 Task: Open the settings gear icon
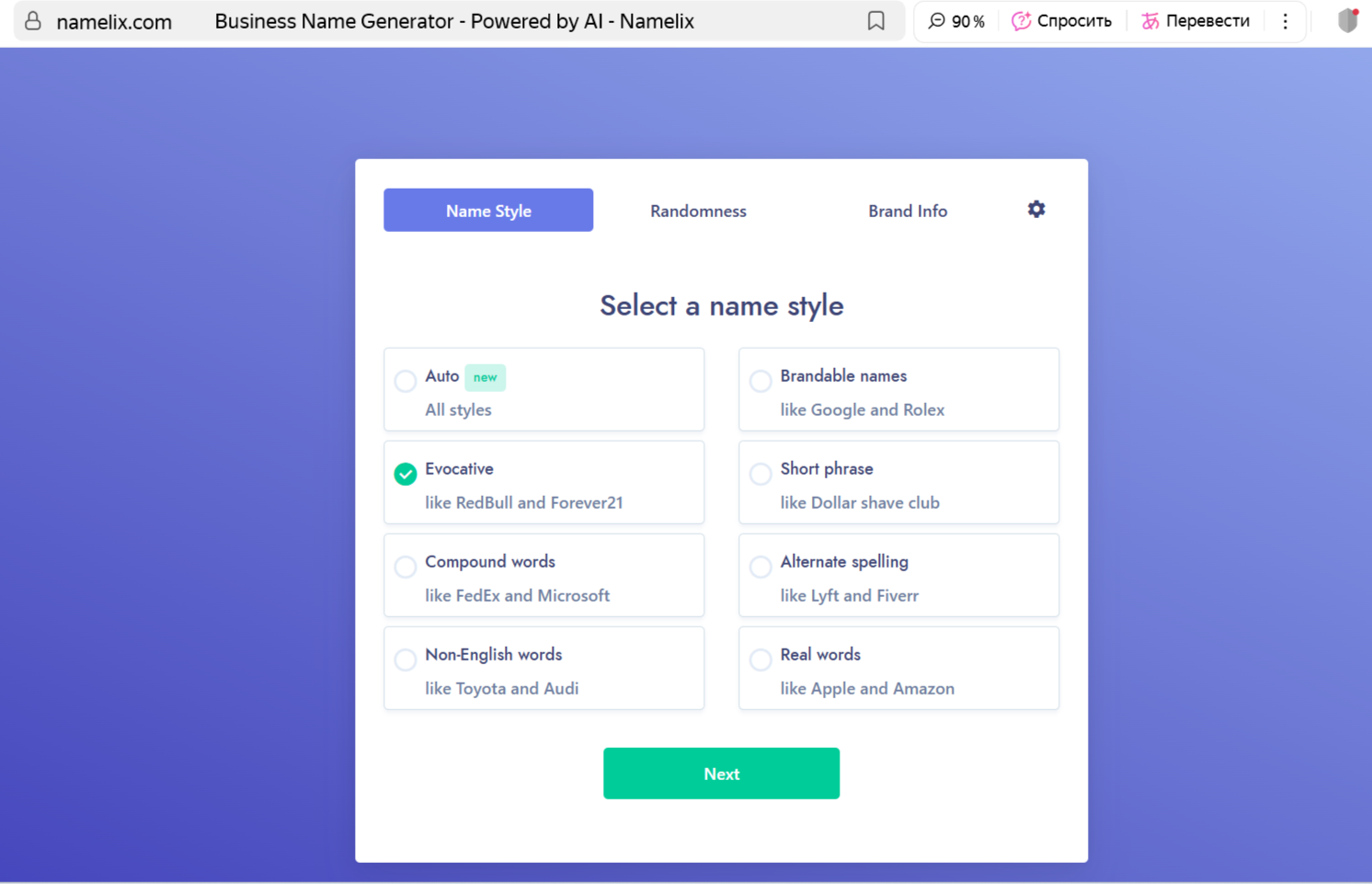pyautogui.click(x=1035, y=210)
